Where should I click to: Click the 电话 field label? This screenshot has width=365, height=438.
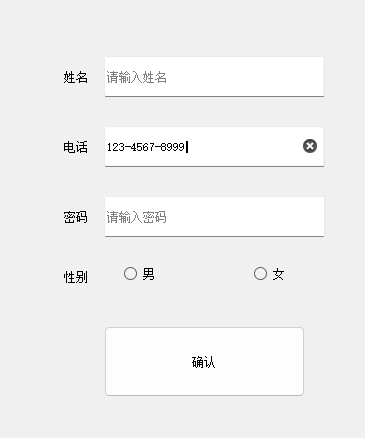pyautogui.click(x=76, y=147)
